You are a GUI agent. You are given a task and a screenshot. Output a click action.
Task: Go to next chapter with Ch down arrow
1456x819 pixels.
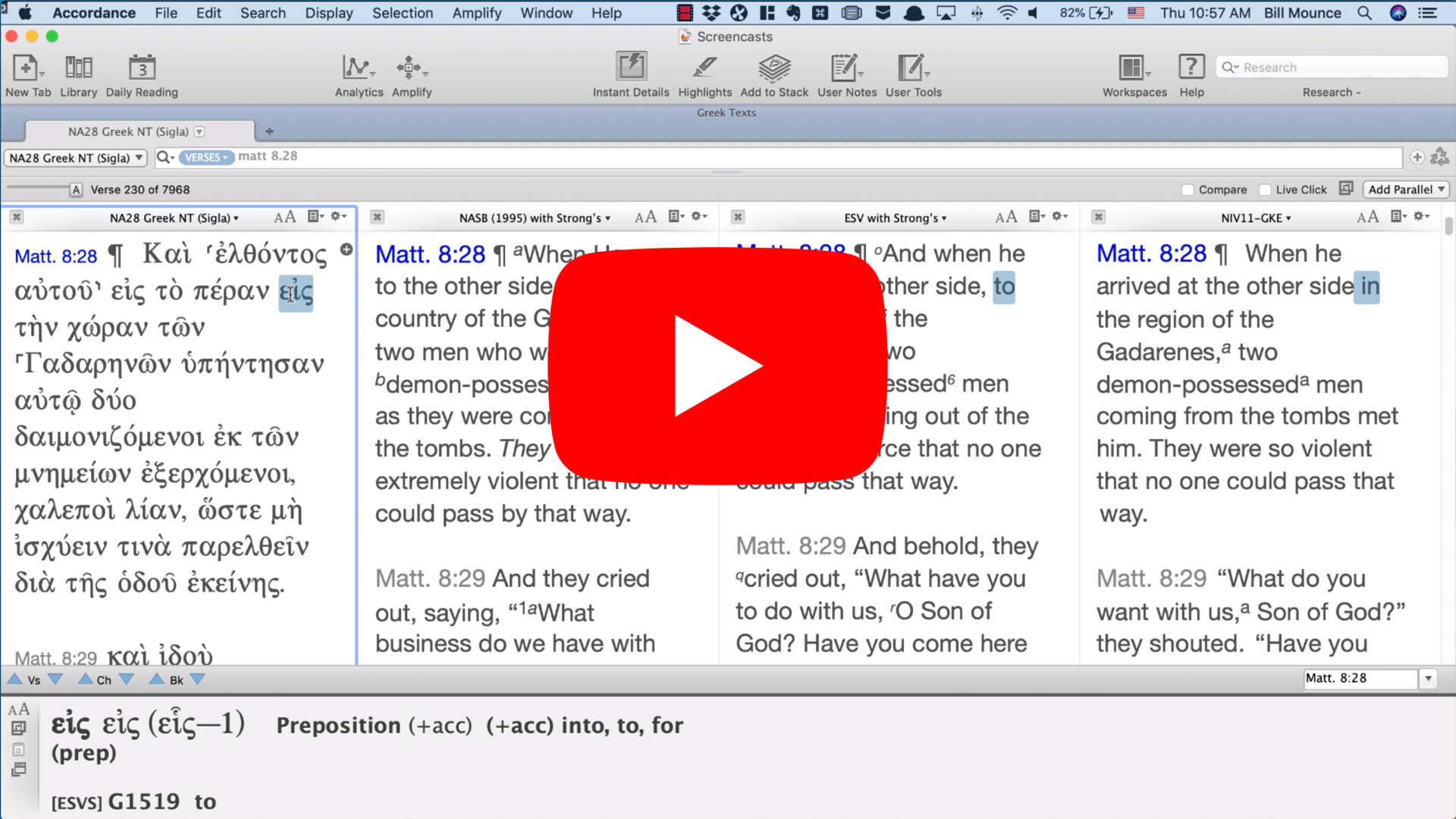tap(127, 679)
